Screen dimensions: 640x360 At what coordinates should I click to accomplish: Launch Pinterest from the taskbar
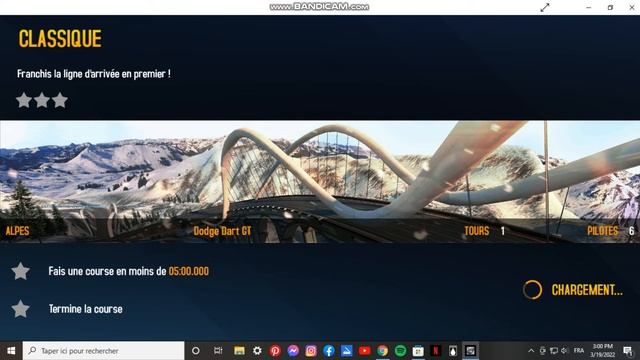click(x=275, y=351)
